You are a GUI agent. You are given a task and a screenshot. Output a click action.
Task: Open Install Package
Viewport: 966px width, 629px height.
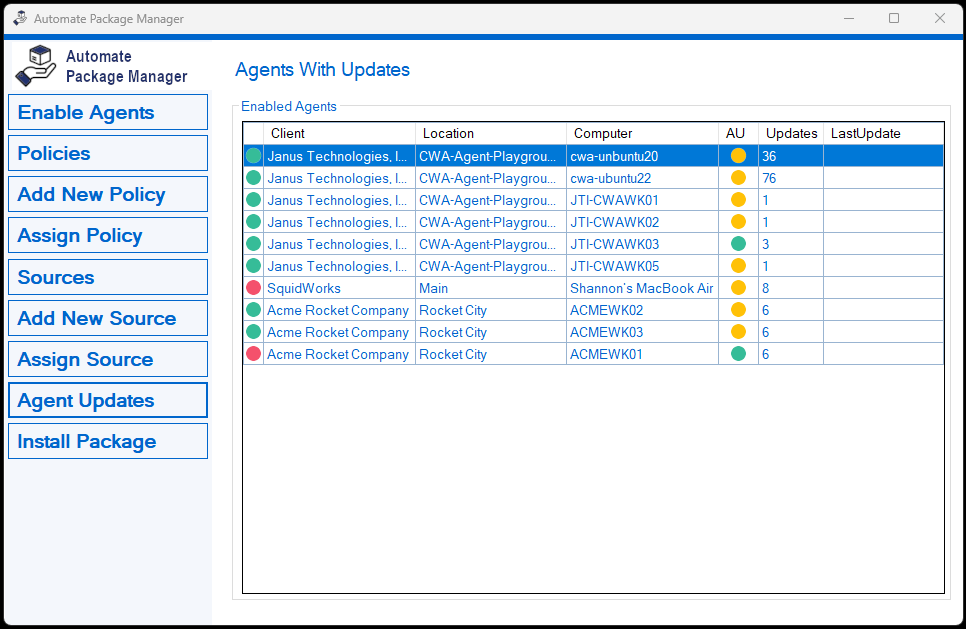coord(108,441)
